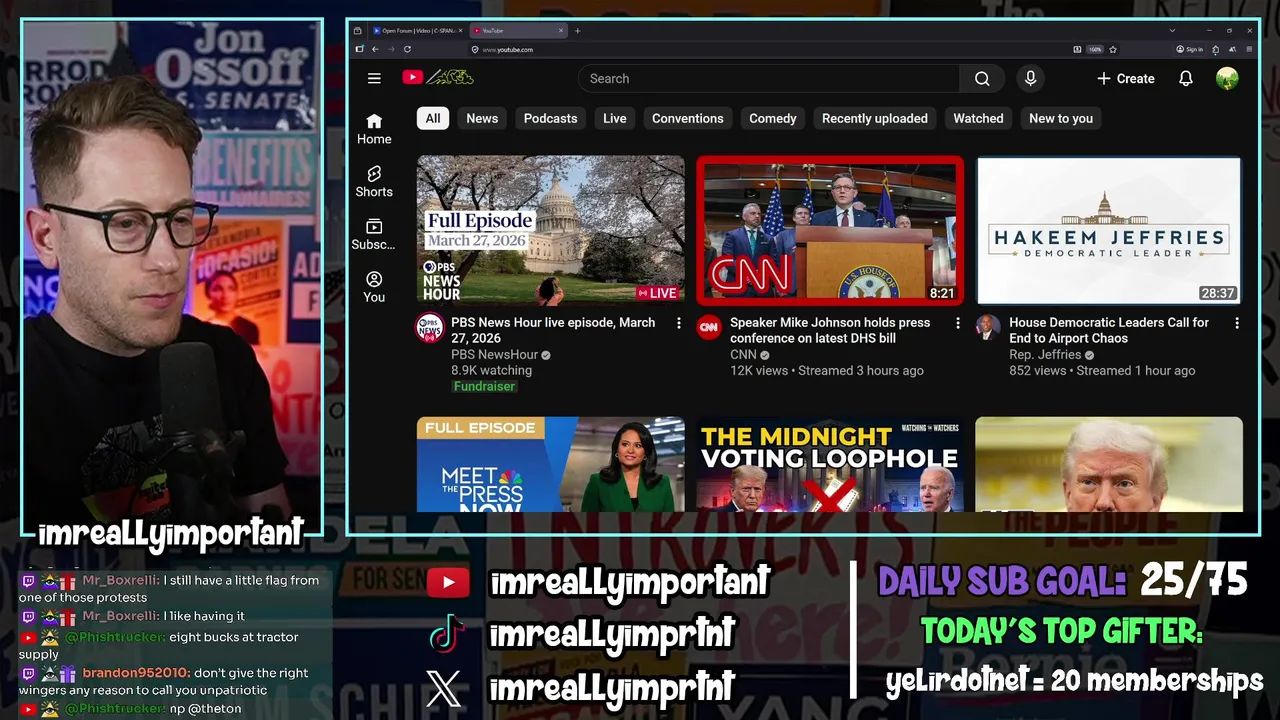Screen dimensions: 1280x720
Task: Open the You section in sidebar
Action: pyautogui.click(x=374, y=287)
